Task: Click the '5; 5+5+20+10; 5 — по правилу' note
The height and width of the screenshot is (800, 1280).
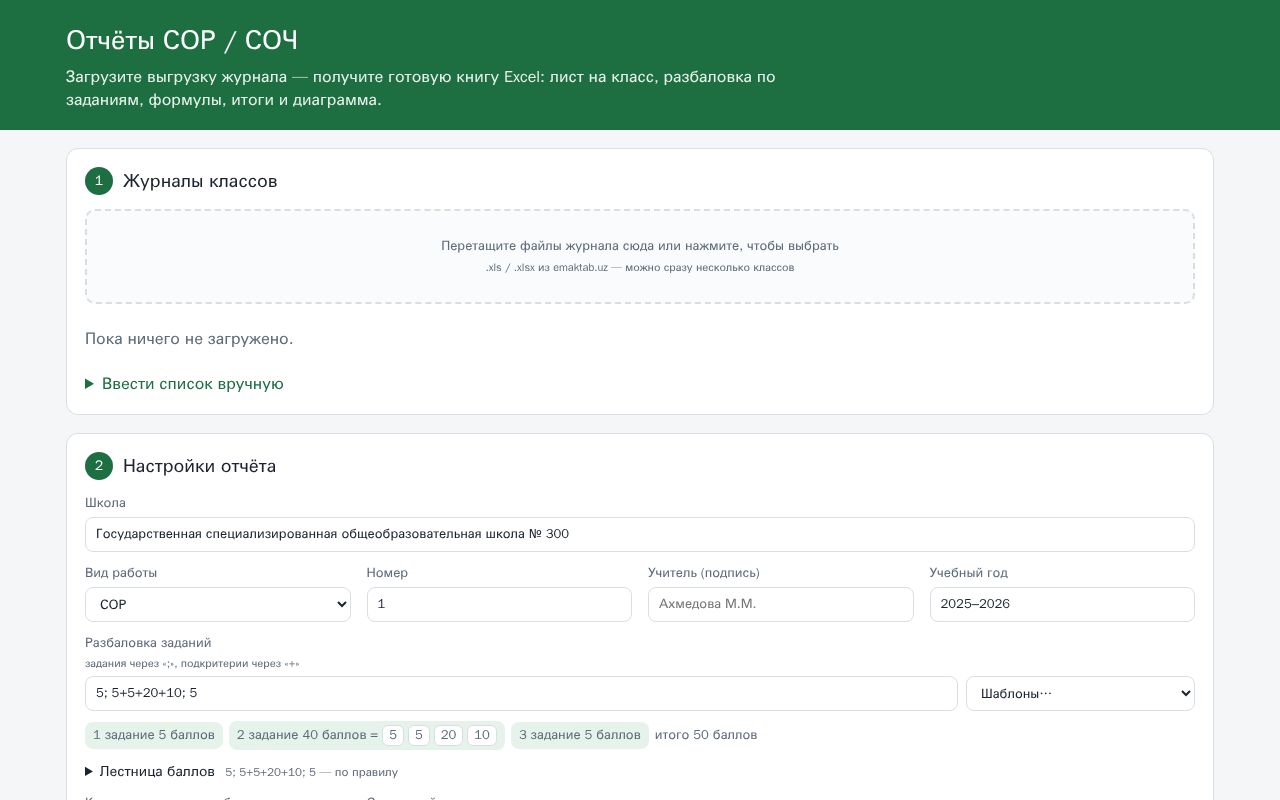Action: (312, 772)
